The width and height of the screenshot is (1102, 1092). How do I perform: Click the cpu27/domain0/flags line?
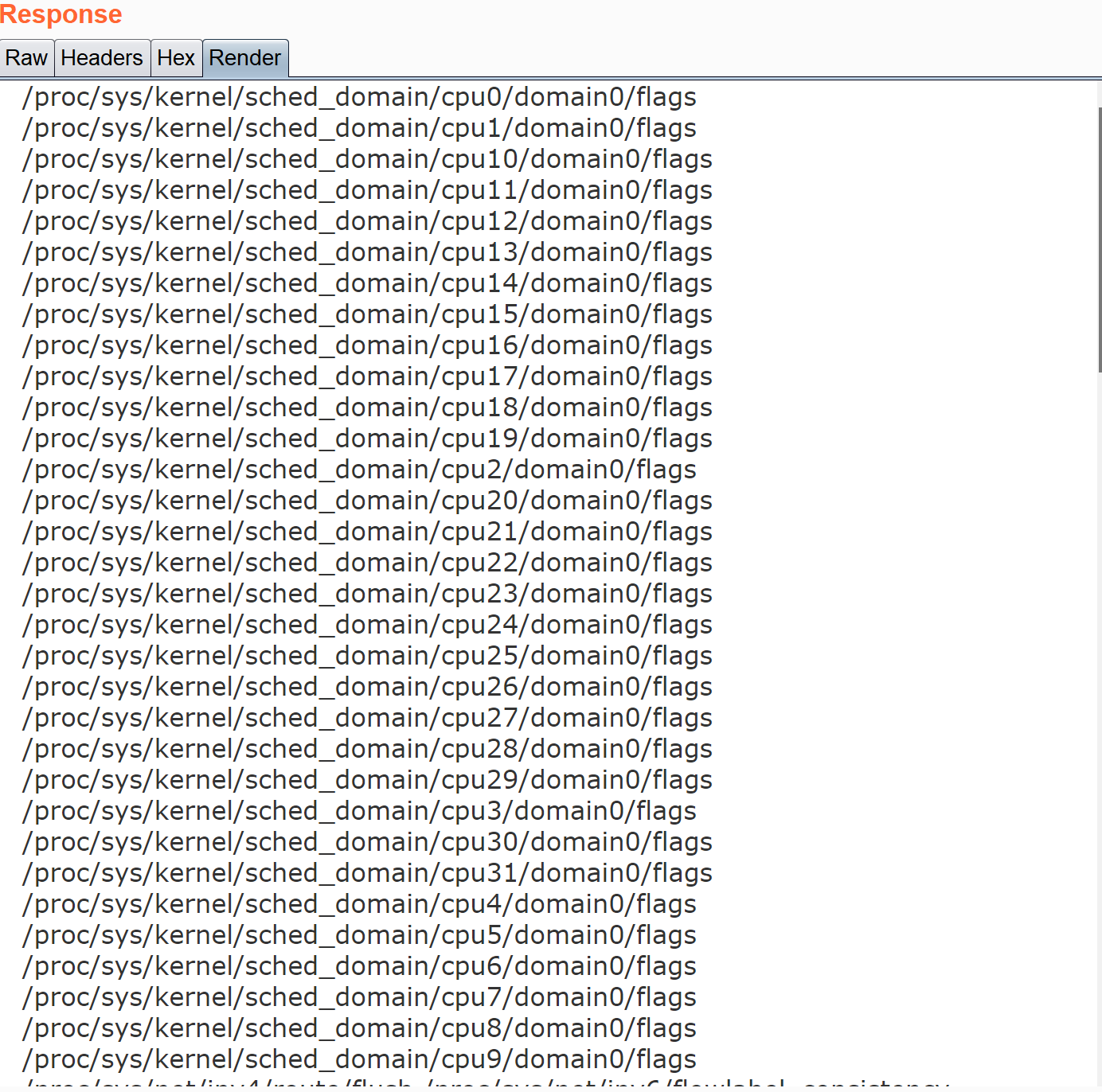367,718
